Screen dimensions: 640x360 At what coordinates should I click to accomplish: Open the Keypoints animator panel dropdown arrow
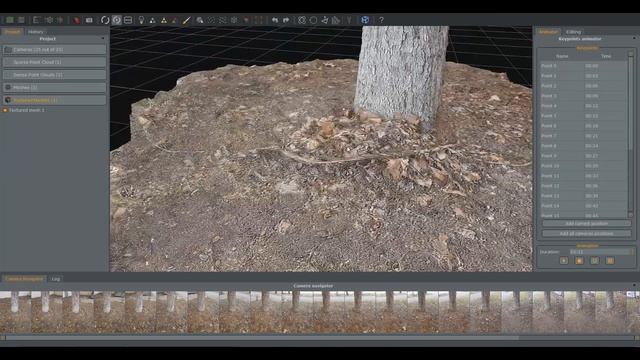634,39
